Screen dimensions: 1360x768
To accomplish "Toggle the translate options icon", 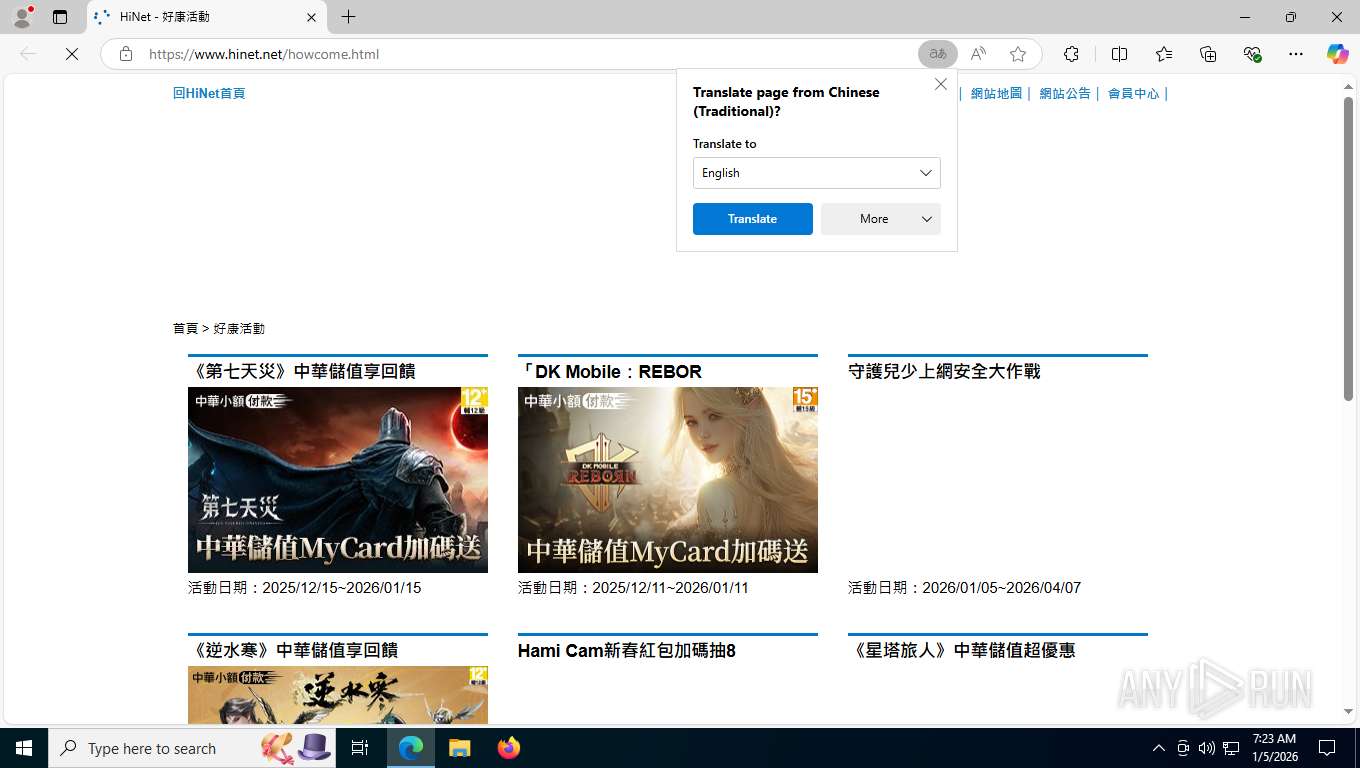I will (938, 54).
